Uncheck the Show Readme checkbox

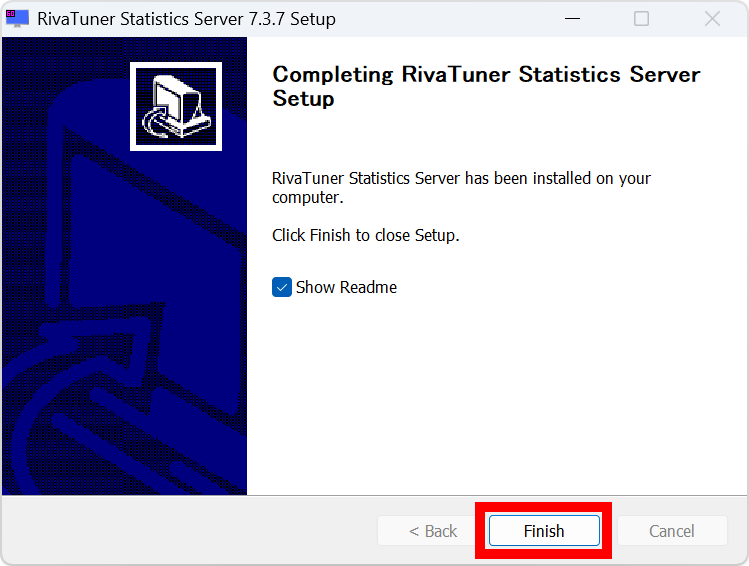click(x=282, y=288)
